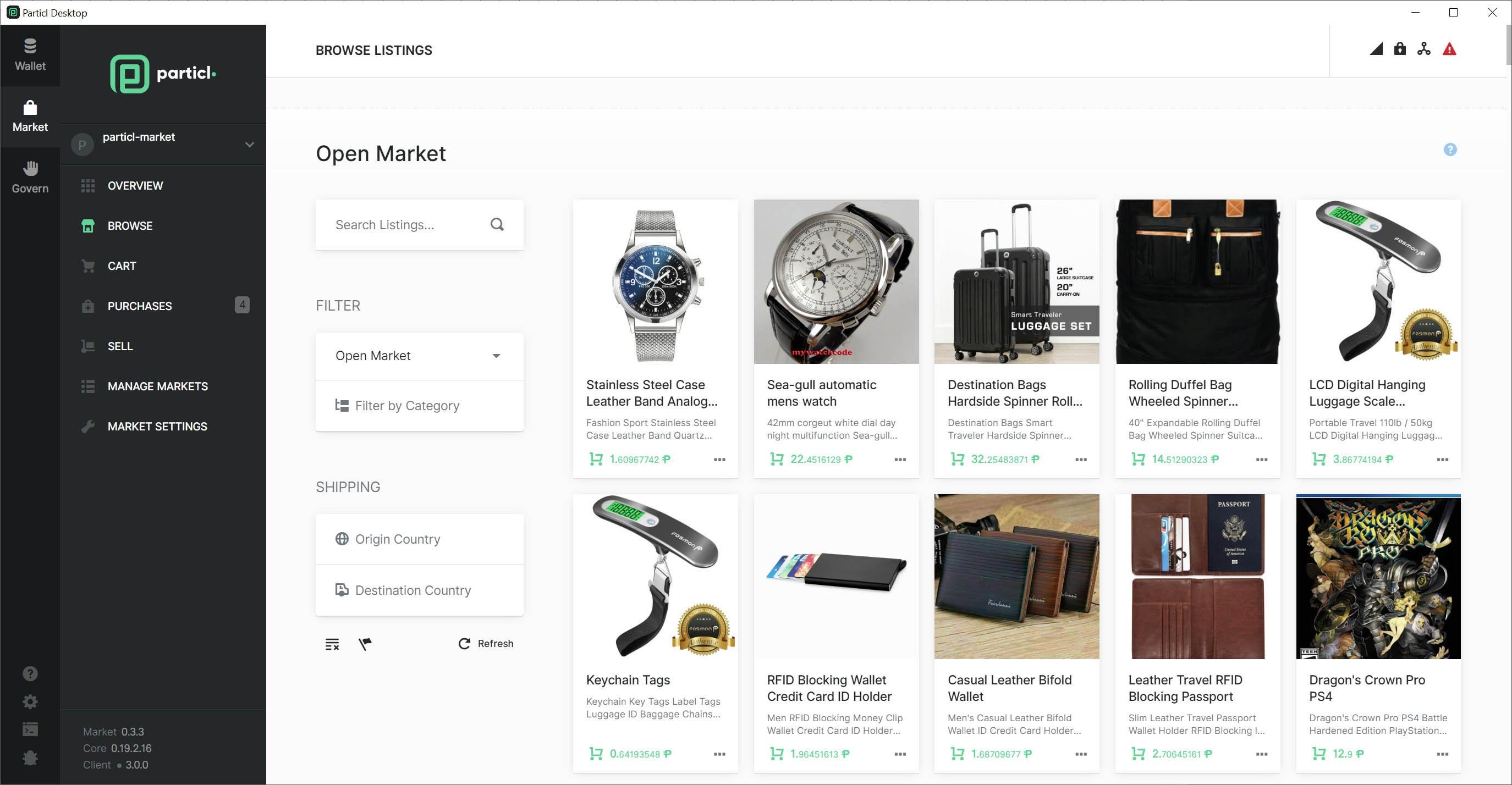Open the Keychain Tags listing title
The width and height of the screenshot is (1512, 785).
coord(628,680)
